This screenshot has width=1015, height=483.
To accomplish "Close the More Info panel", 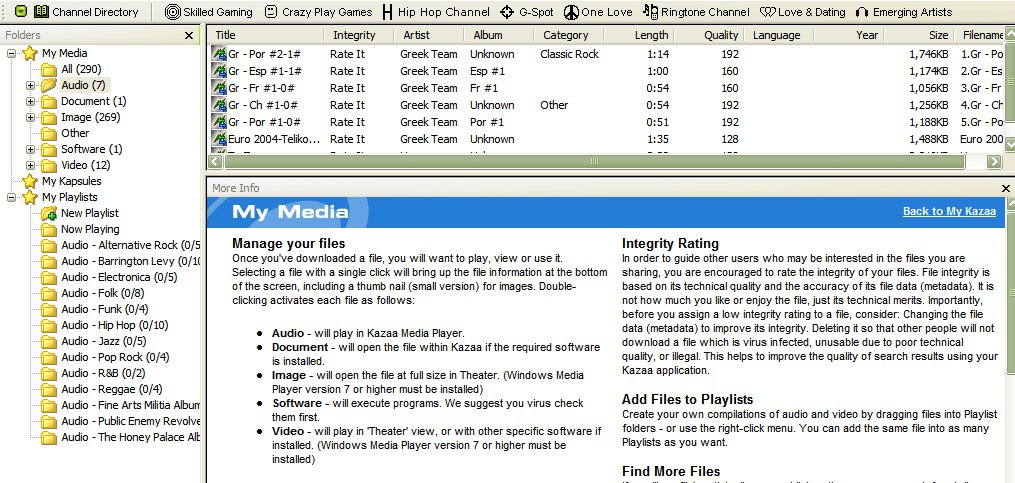I will pos(1005,188).
